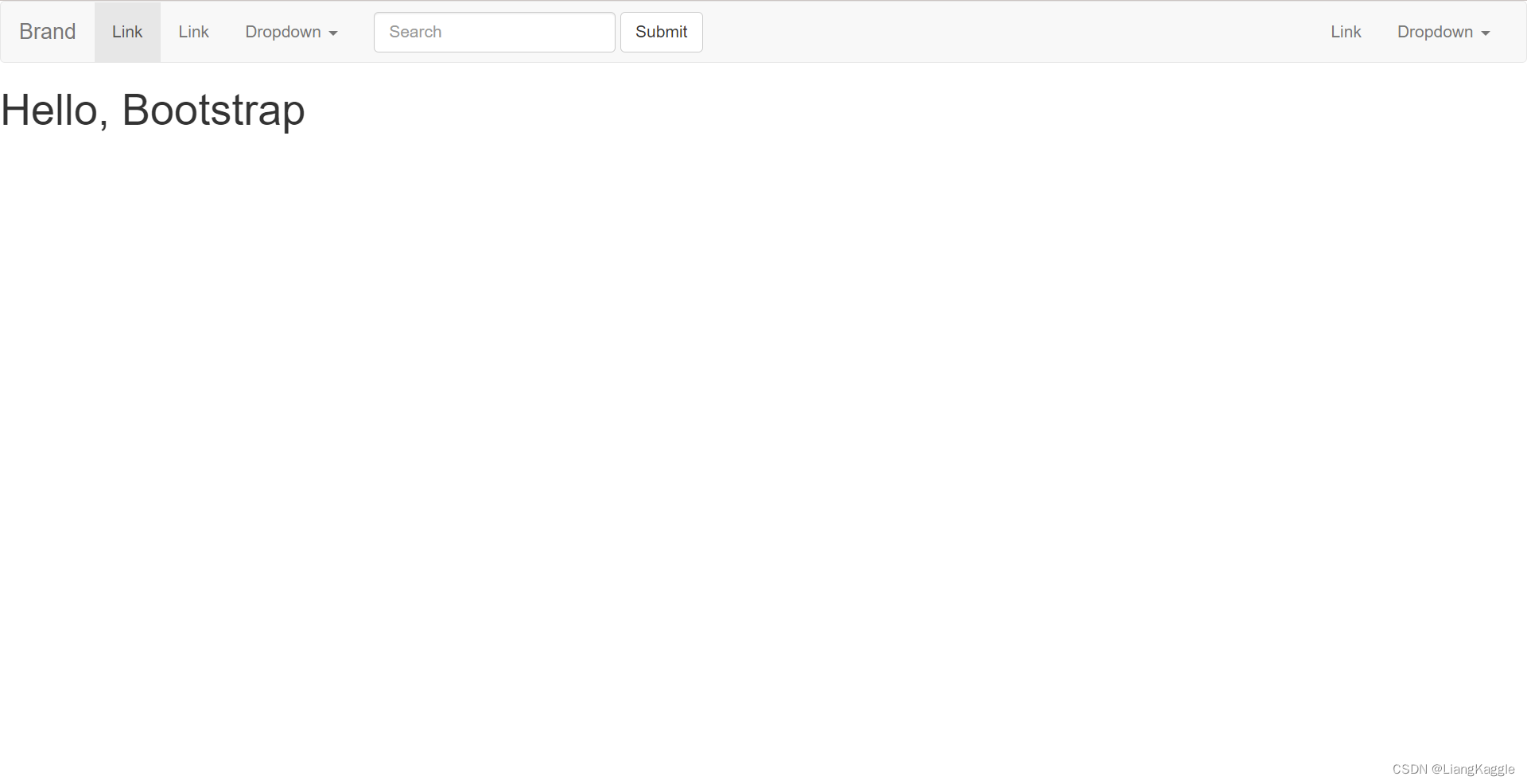Click the Link item on the navbar right
Image resolution: width=1527 pixels, height=784 pixels.
coord(1345,32)
